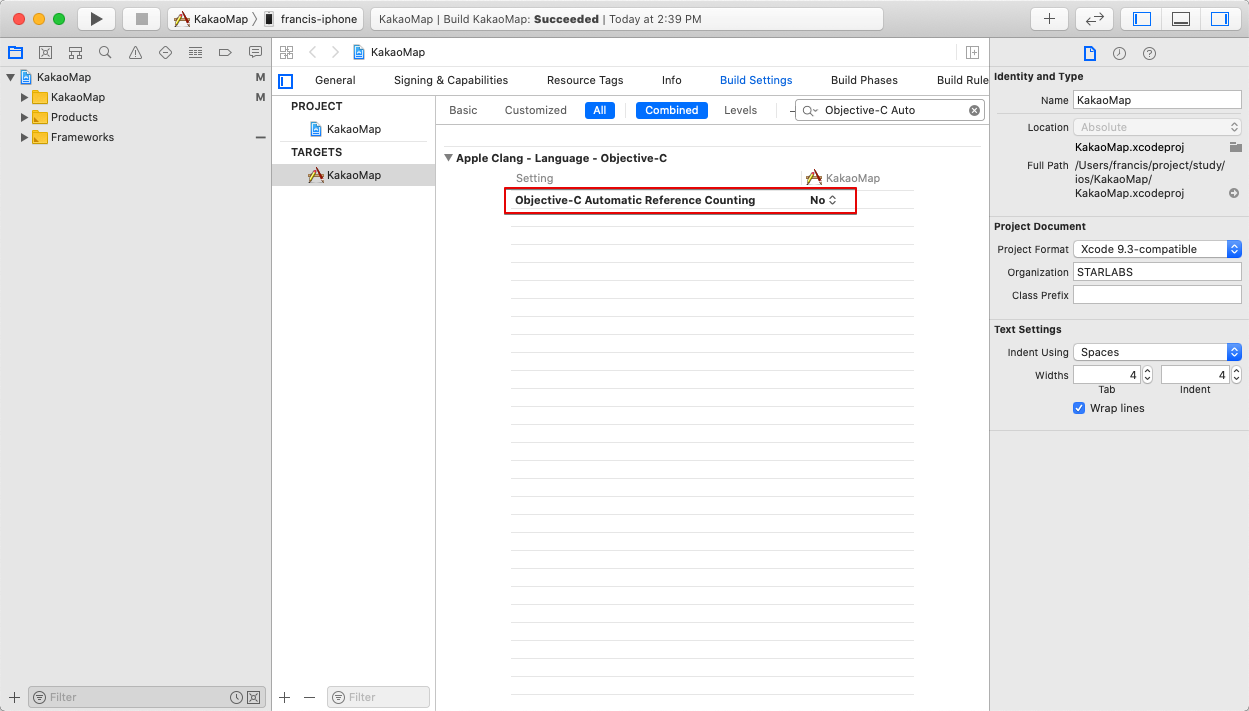This screenshot has height=711, width=1249.
Task: Open the Location dropdown
Action: pyautogui.click(x=1157, y=127)
